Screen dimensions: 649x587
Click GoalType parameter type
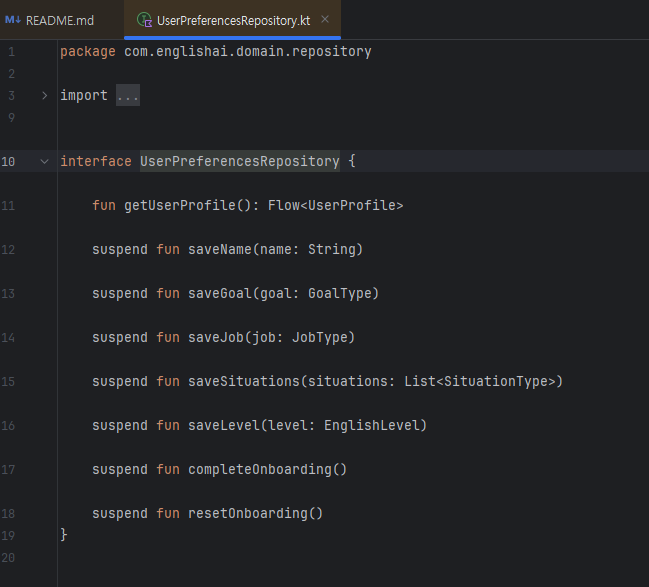[340, 294]
